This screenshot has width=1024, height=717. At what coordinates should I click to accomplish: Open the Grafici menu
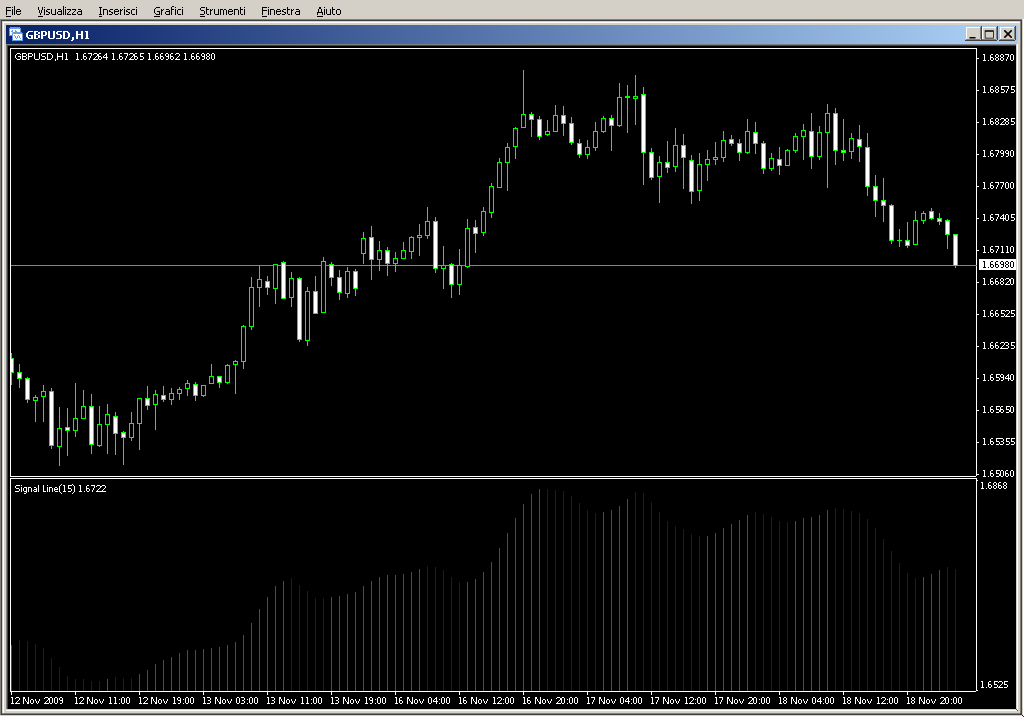point(168,11)
